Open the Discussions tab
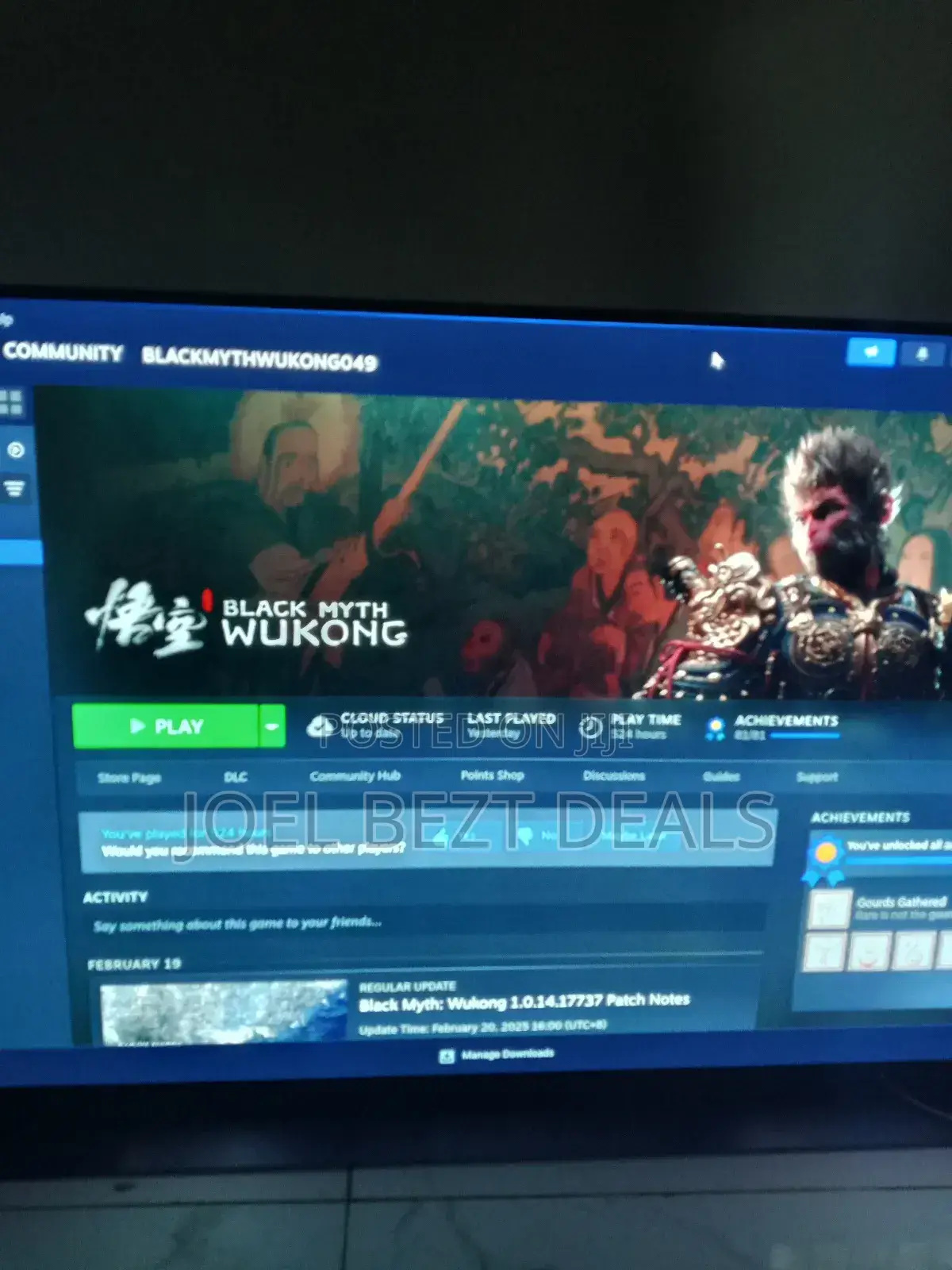 pyautogui.click(x=614, y=775)
